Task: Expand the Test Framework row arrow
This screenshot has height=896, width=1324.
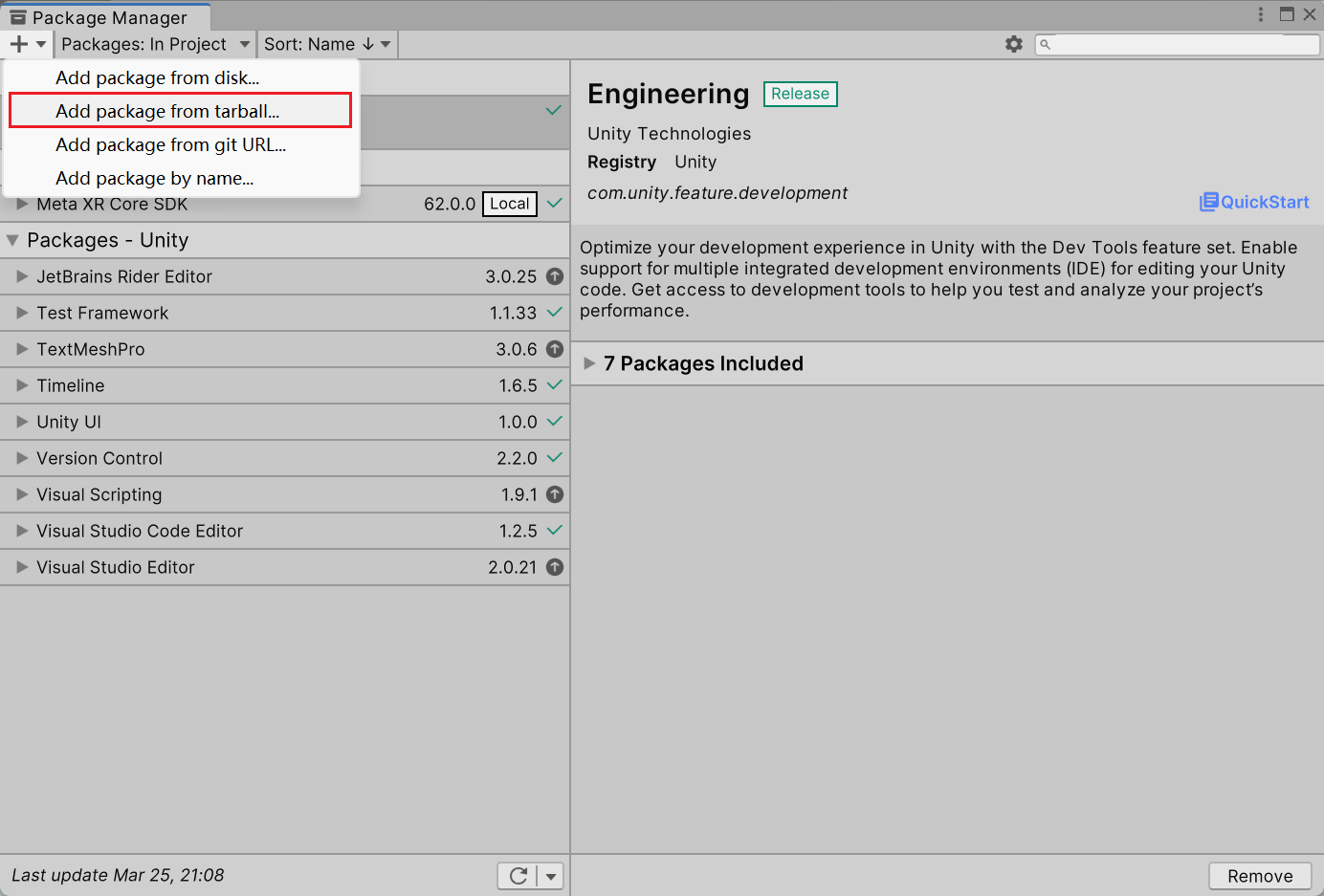Action: point(22,313)
